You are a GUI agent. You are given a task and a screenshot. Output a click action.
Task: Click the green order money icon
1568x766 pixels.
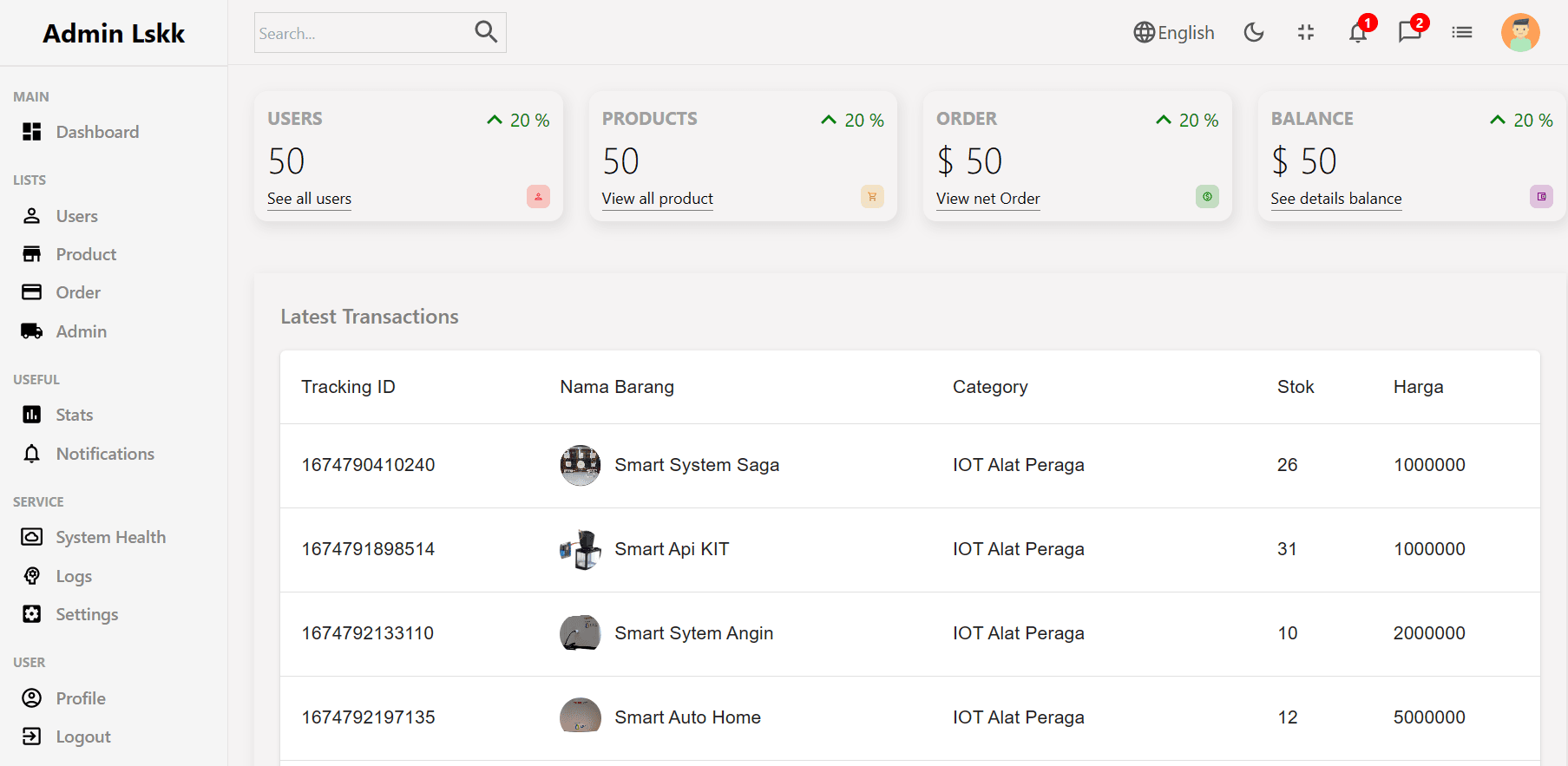1207,197
